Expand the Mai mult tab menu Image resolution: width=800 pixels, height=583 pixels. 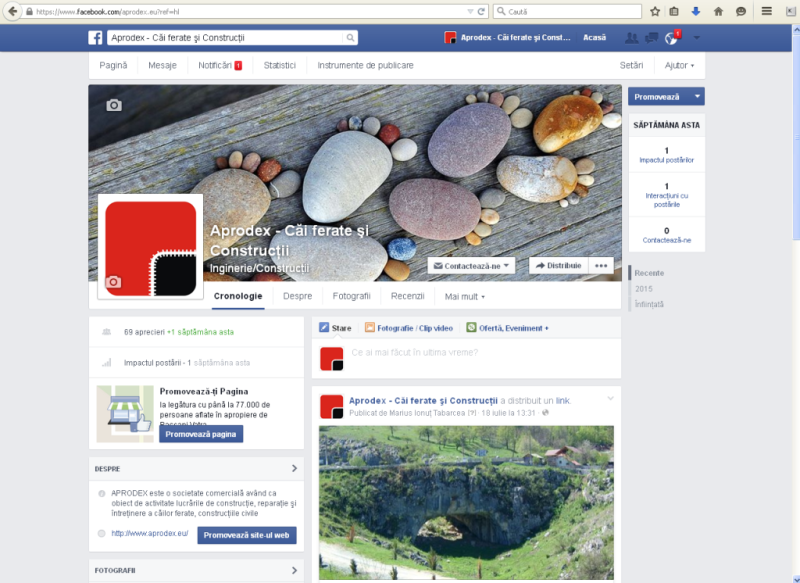[x=465, y=297]
